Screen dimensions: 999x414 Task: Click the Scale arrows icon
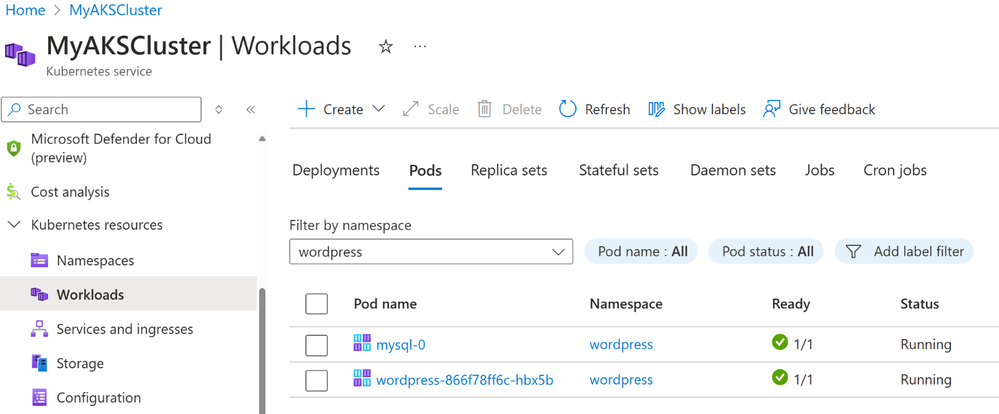(x=411, y=109)
